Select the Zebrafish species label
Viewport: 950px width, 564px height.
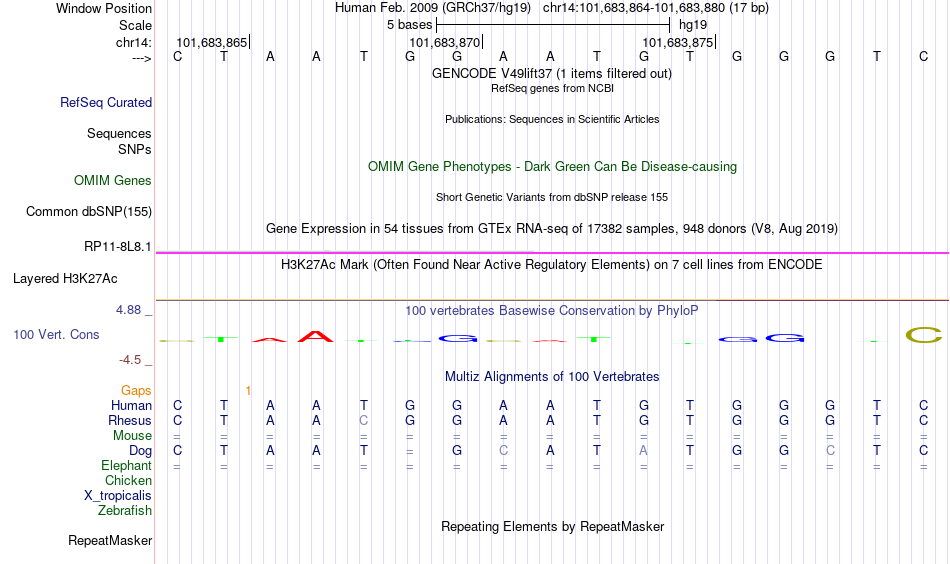[x=125, y=511]
